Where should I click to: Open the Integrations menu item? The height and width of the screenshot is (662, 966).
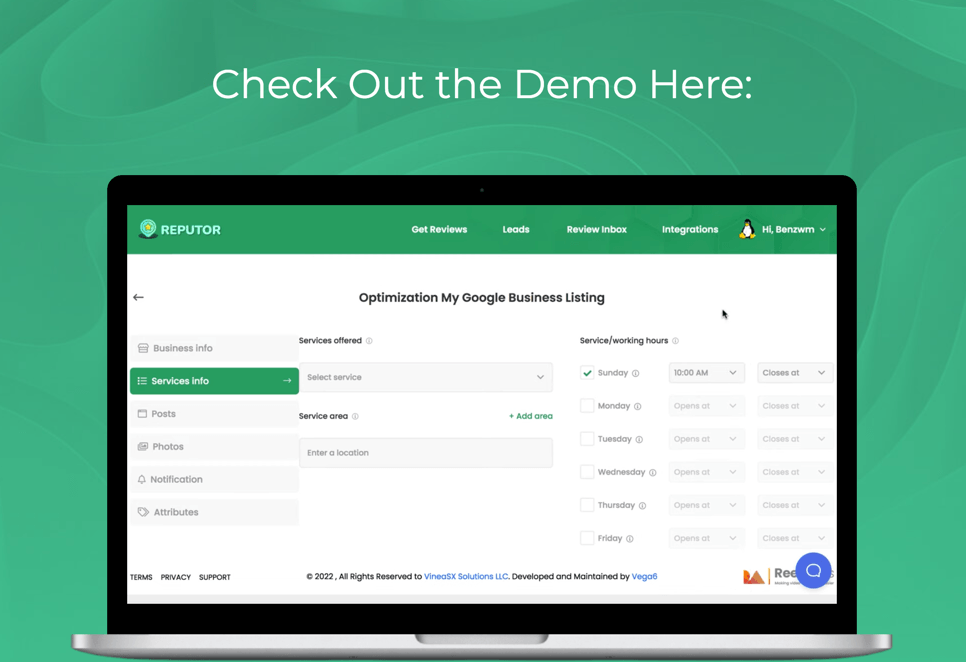pyautogui.click(x=690, y=230)
